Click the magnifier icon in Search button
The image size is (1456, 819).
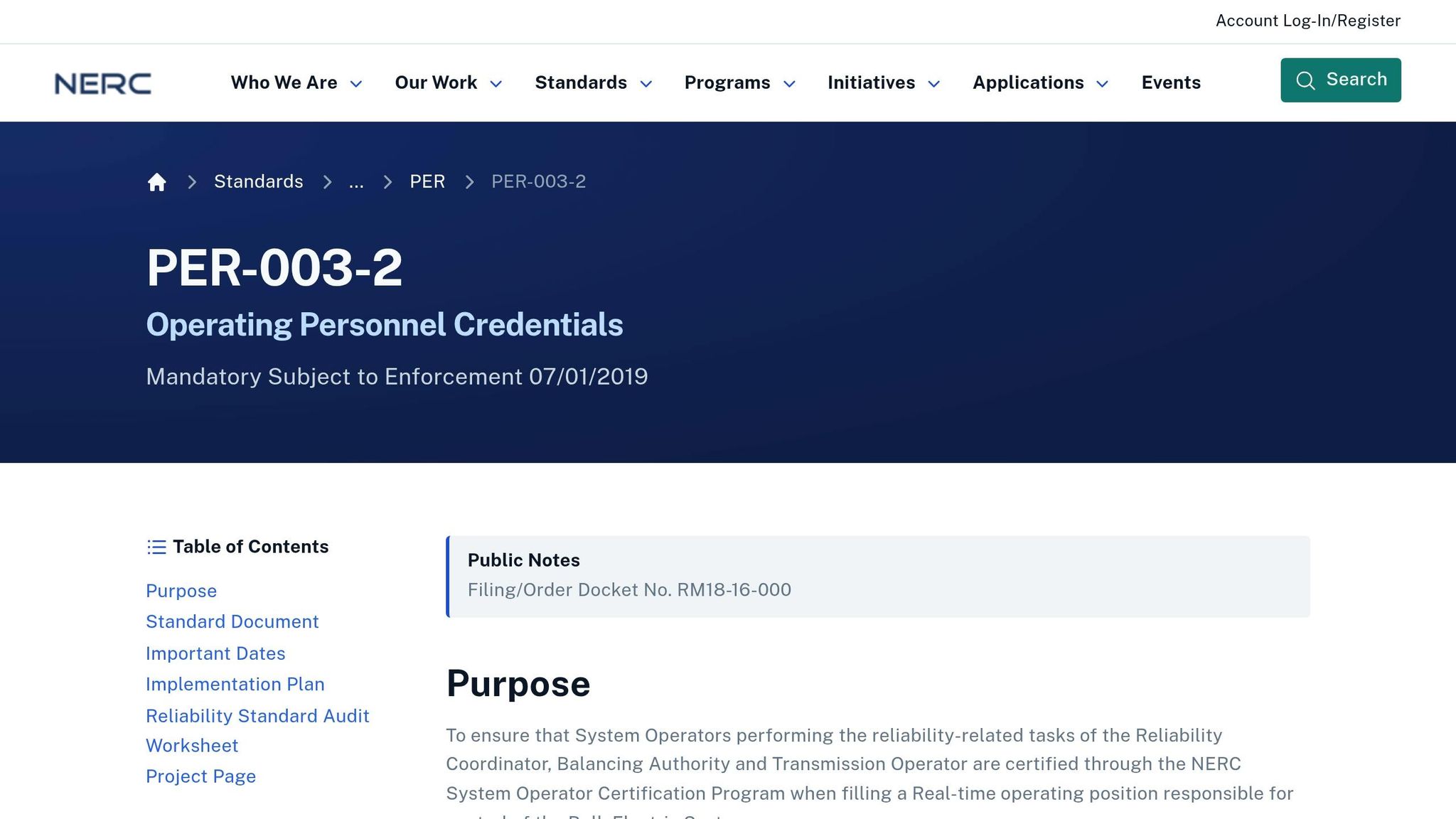click(x=1305, y=80)
